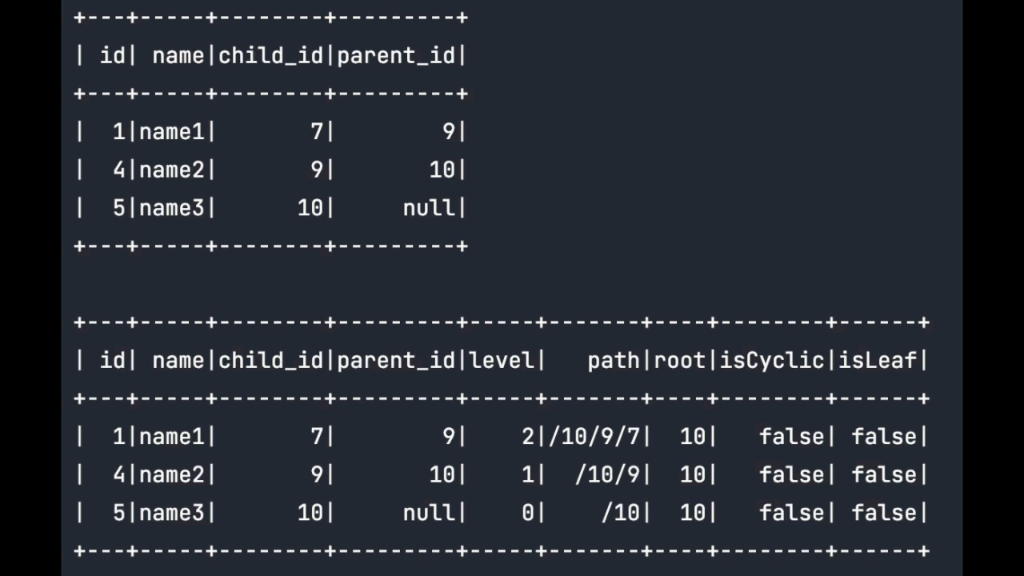Select the isCyclic value in name2 row
The width and height of the screenshot is (1024, 576).
791,474
